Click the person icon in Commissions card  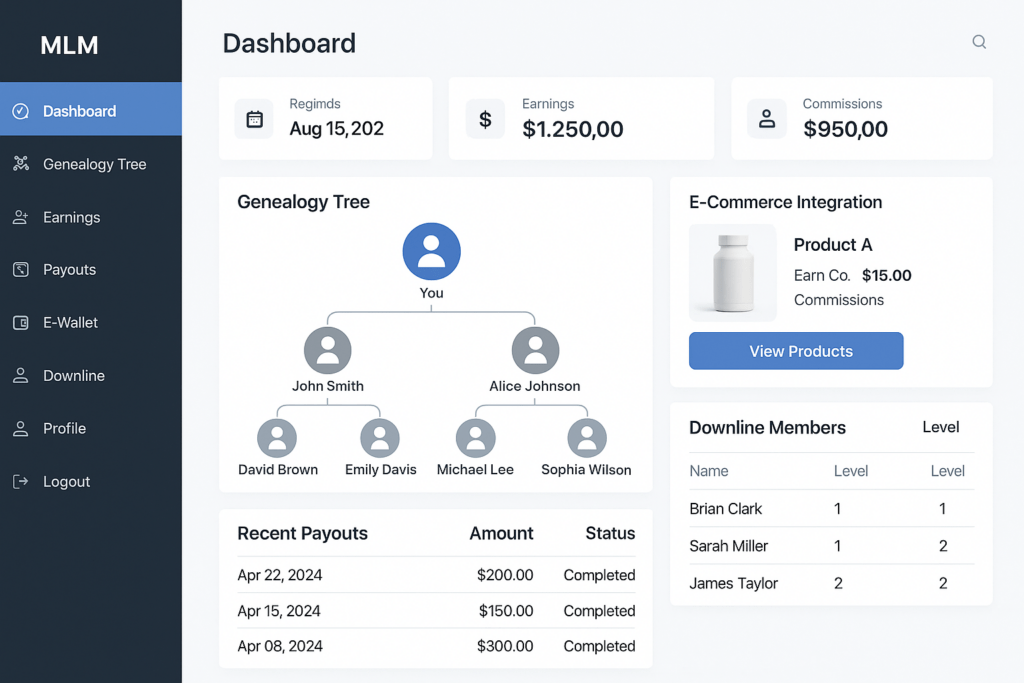click(767, 119)
